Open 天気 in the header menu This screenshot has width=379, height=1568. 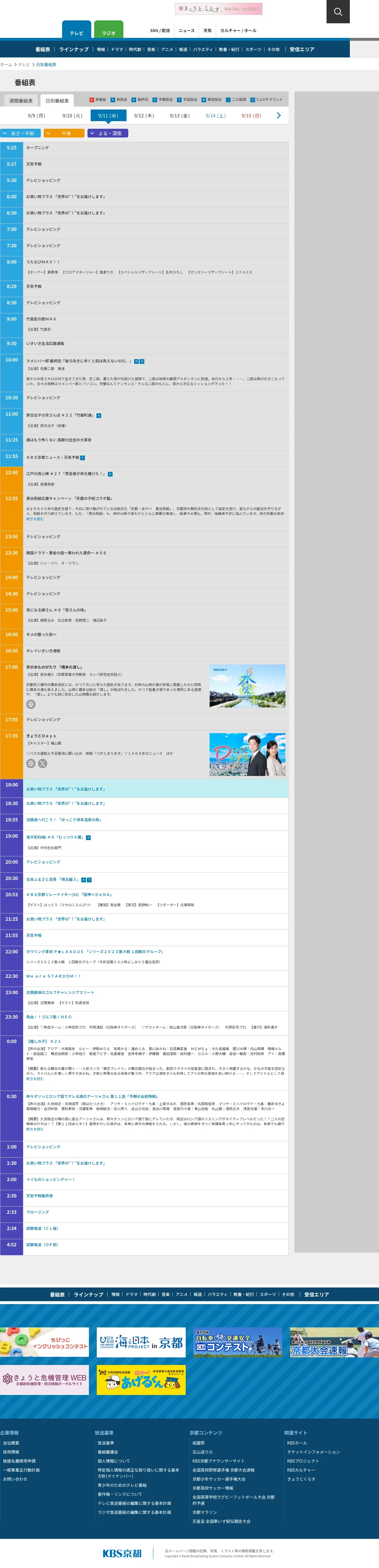tap(208, 30)
